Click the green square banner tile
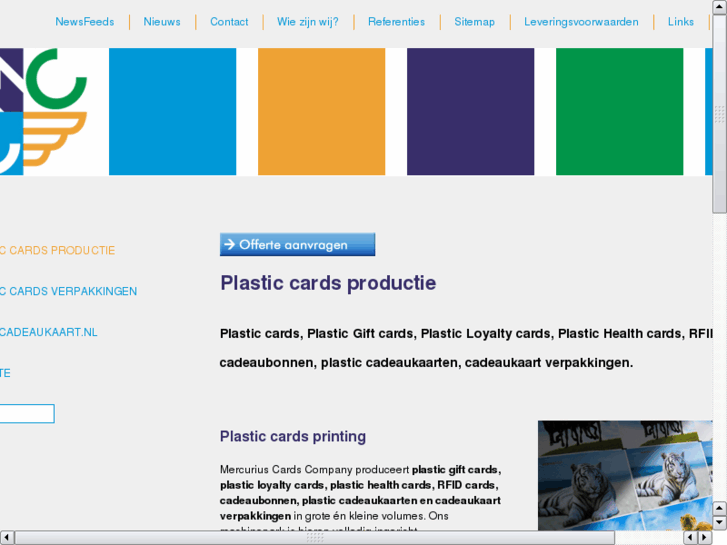 (x=619, y=111)
